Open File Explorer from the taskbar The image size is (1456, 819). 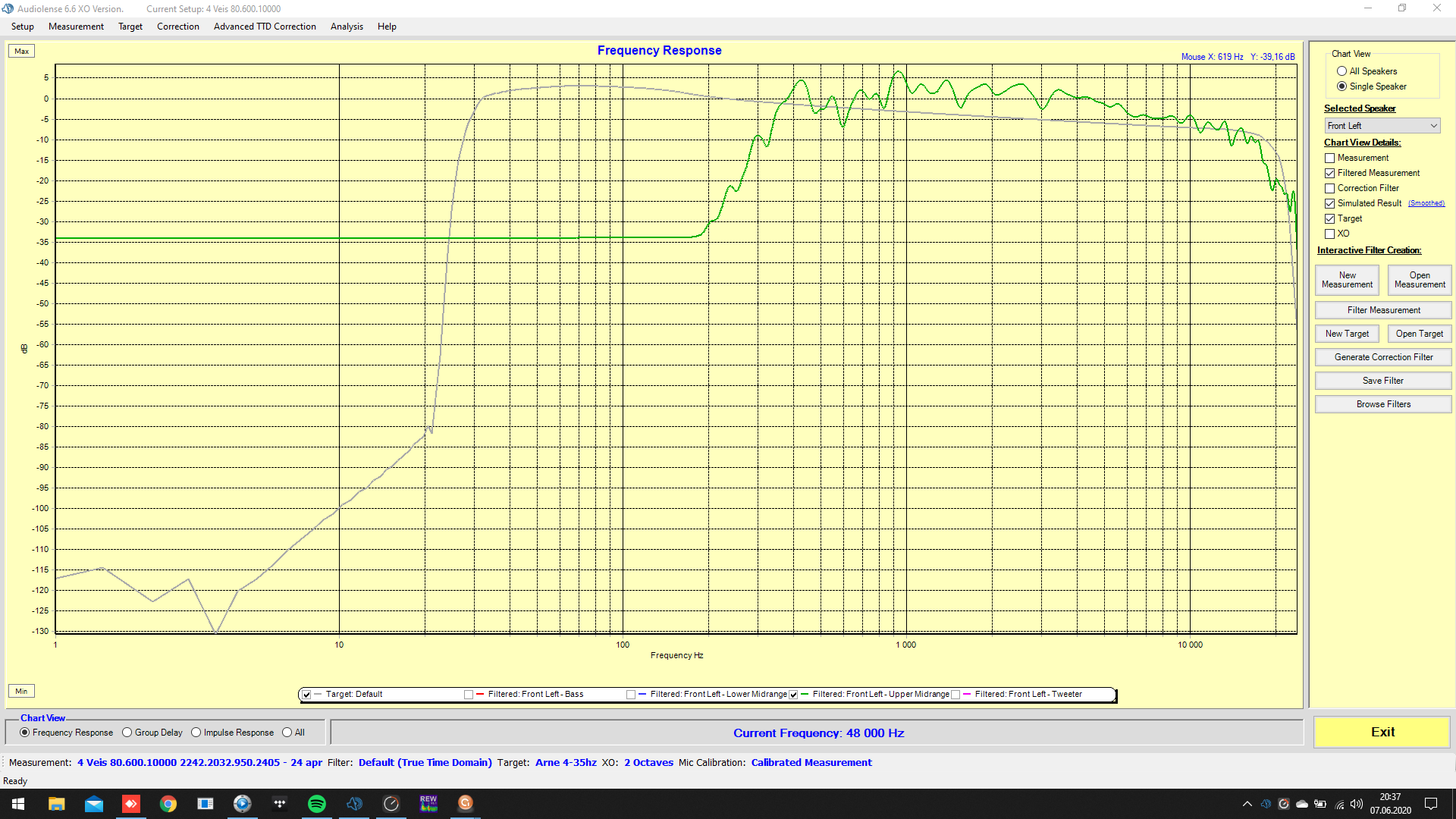[x=57, y=804]
